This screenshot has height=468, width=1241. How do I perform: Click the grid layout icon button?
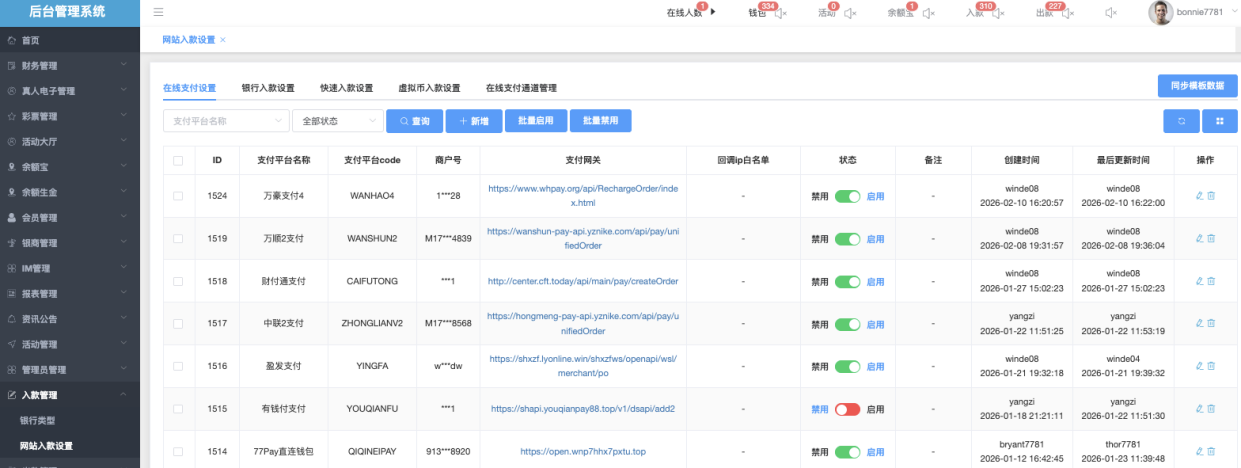pos(1219,121)
